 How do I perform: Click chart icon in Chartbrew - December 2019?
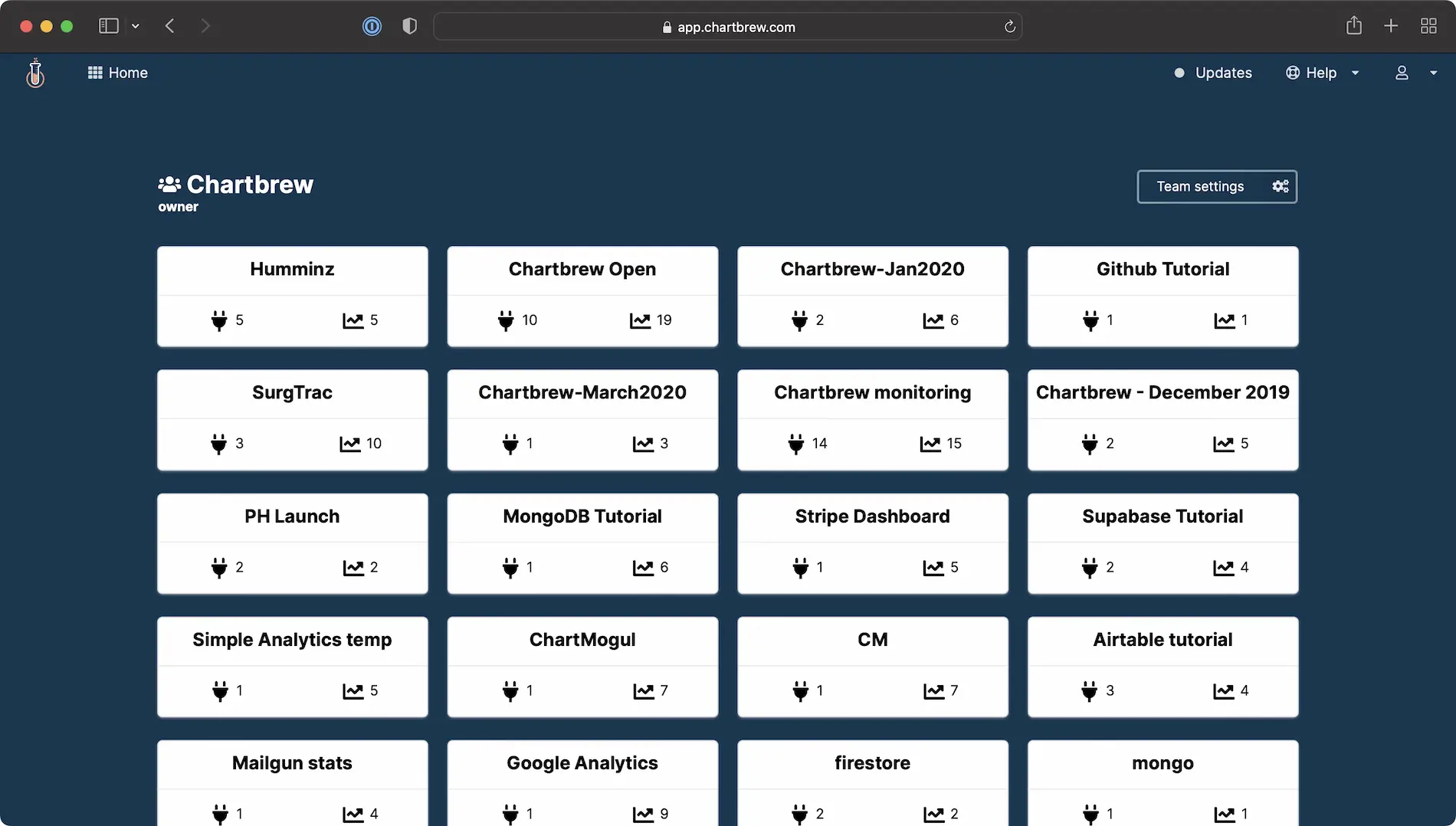click(x=1224, y=444)
